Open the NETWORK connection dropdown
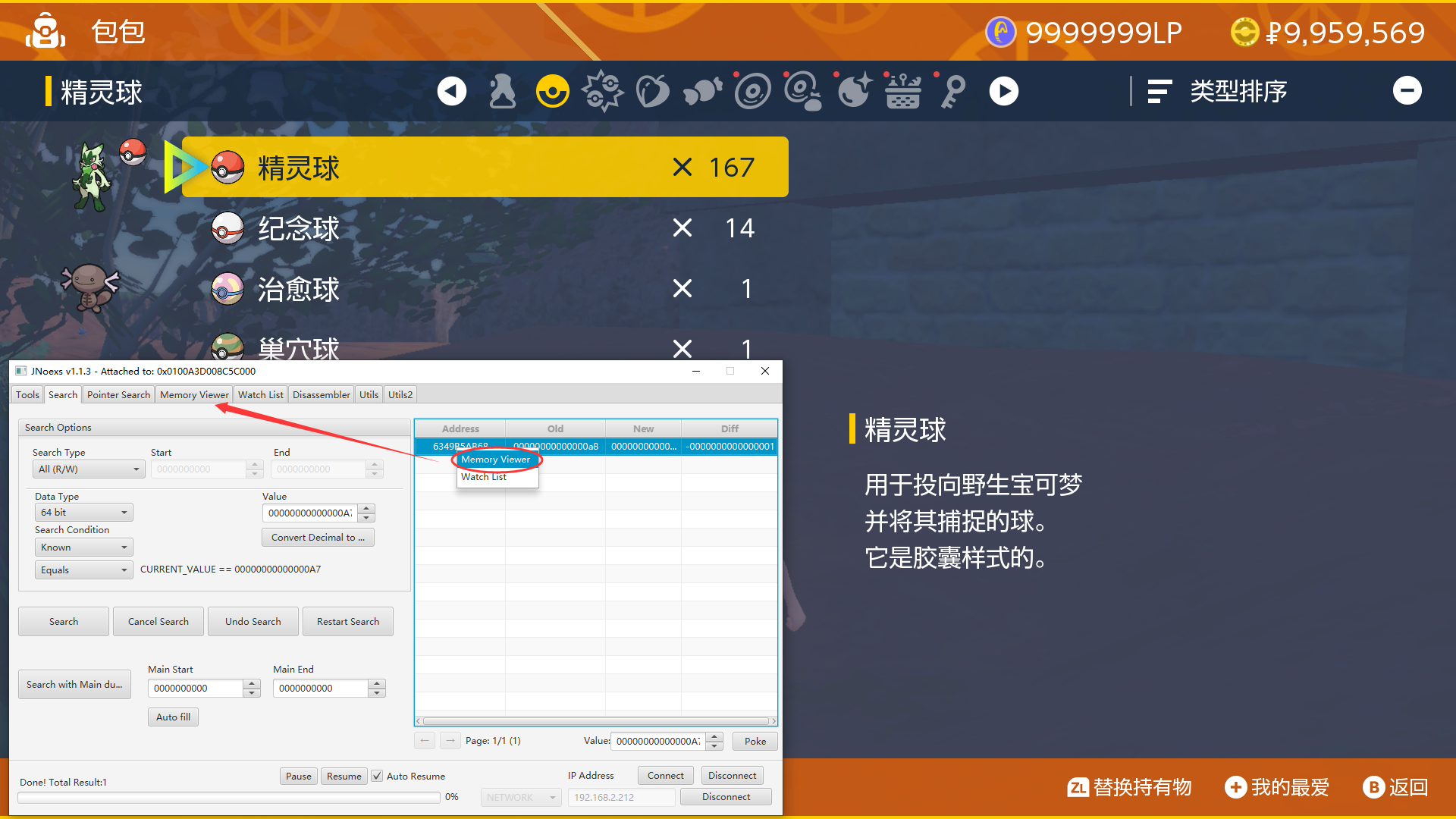Screen dimensions: 1456x819 click(522, 798)
